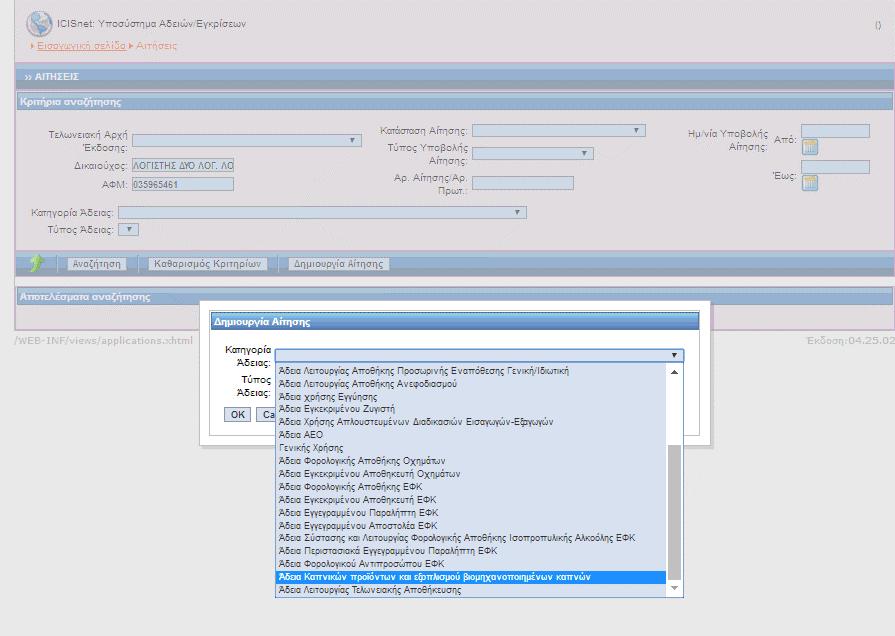Select Άδεια Εγκεκριμένου Αποθηκευτή Οχημάτων option
This screenshot has height=636, width=895.
coord(470,474)
